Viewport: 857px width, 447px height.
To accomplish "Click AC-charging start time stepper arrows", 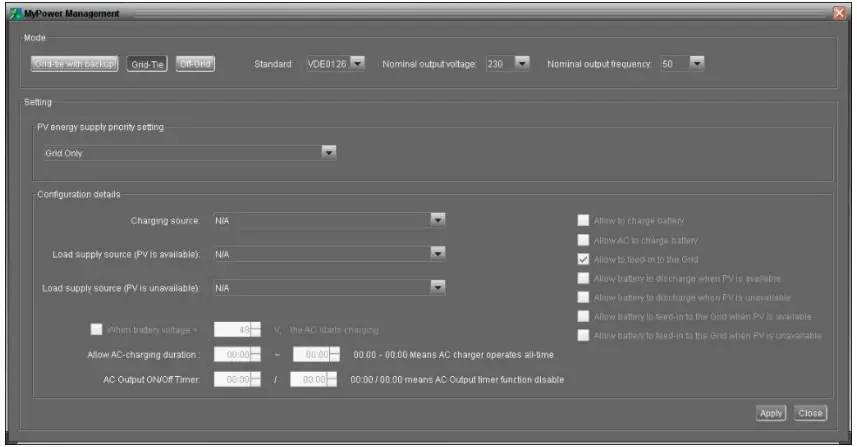I will coord(255,355).
